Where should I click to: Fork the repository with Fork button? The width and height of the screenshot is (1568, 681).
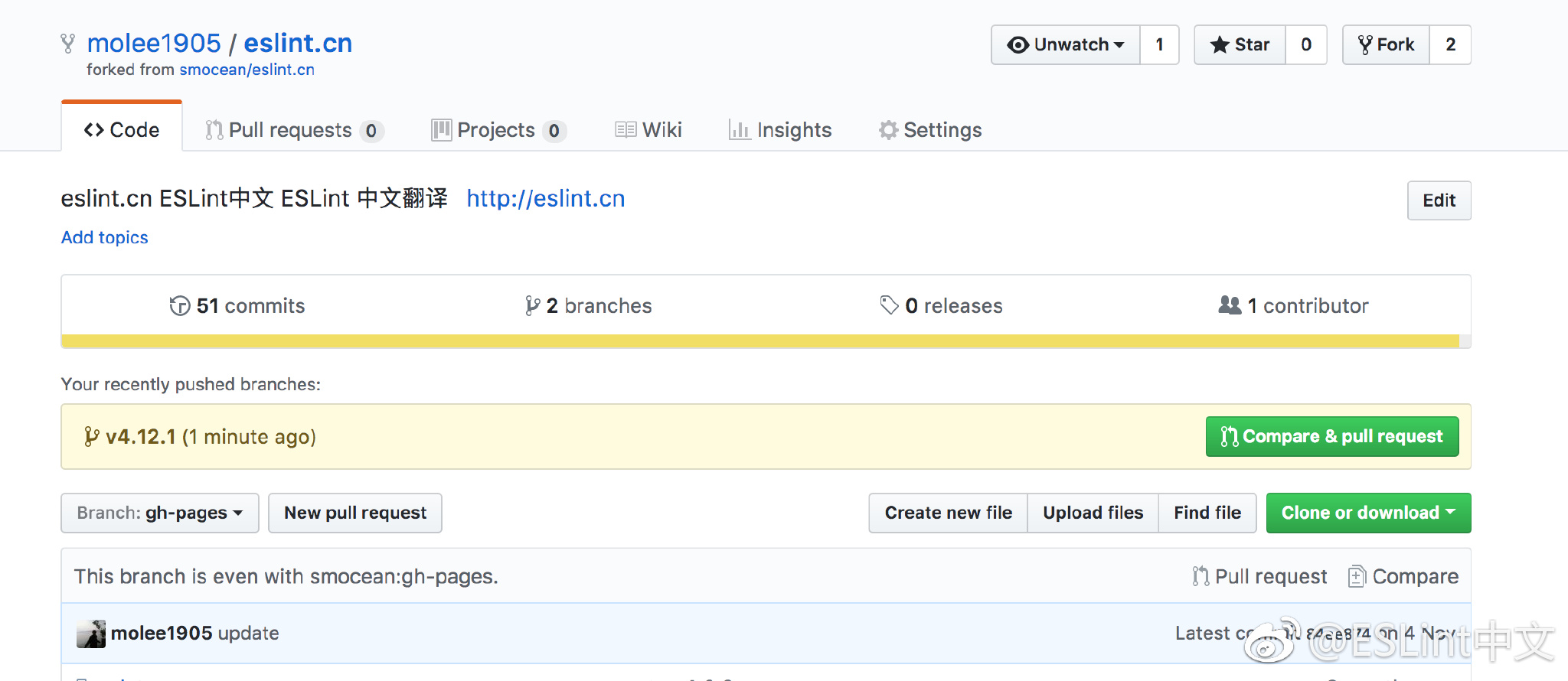pos(1386,44)
